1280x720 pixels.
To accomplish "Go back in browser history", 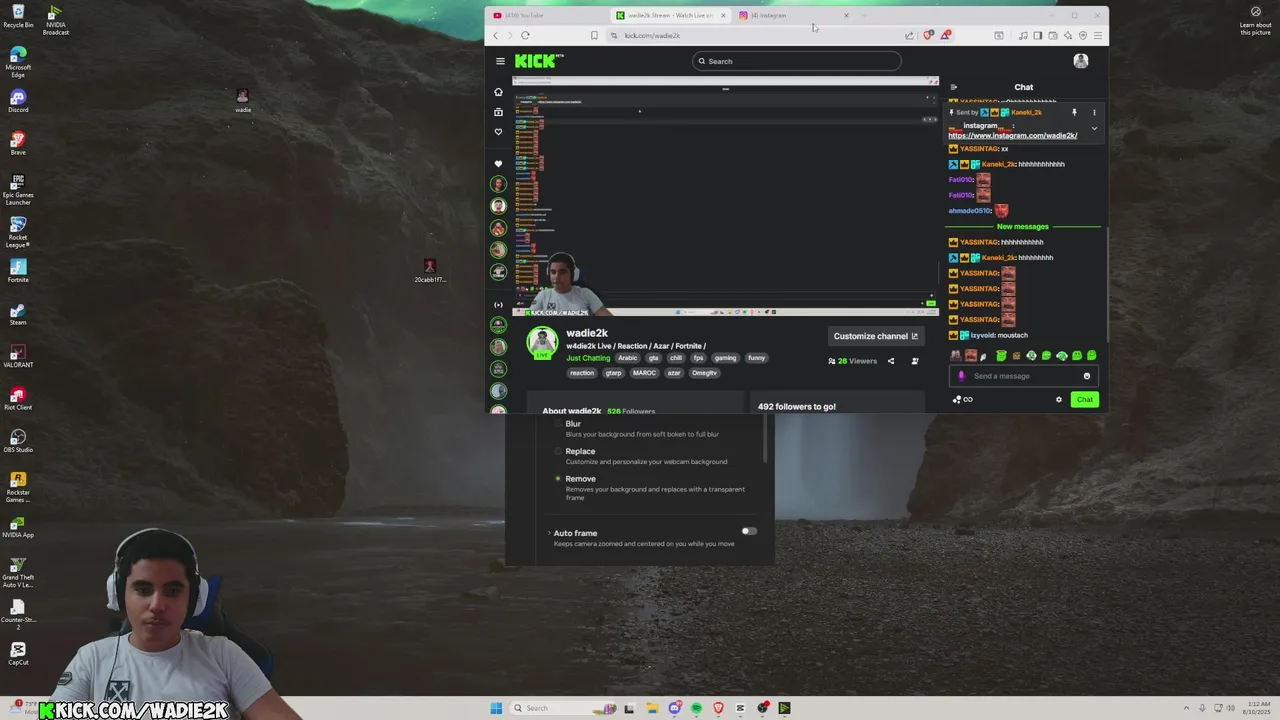I will [x=495, y=36].
